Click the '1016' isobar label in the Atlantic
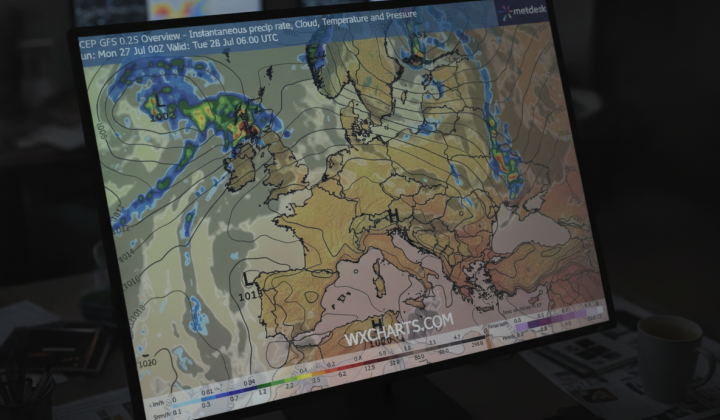Screen dimensions: 720x420 coord(132,280)
